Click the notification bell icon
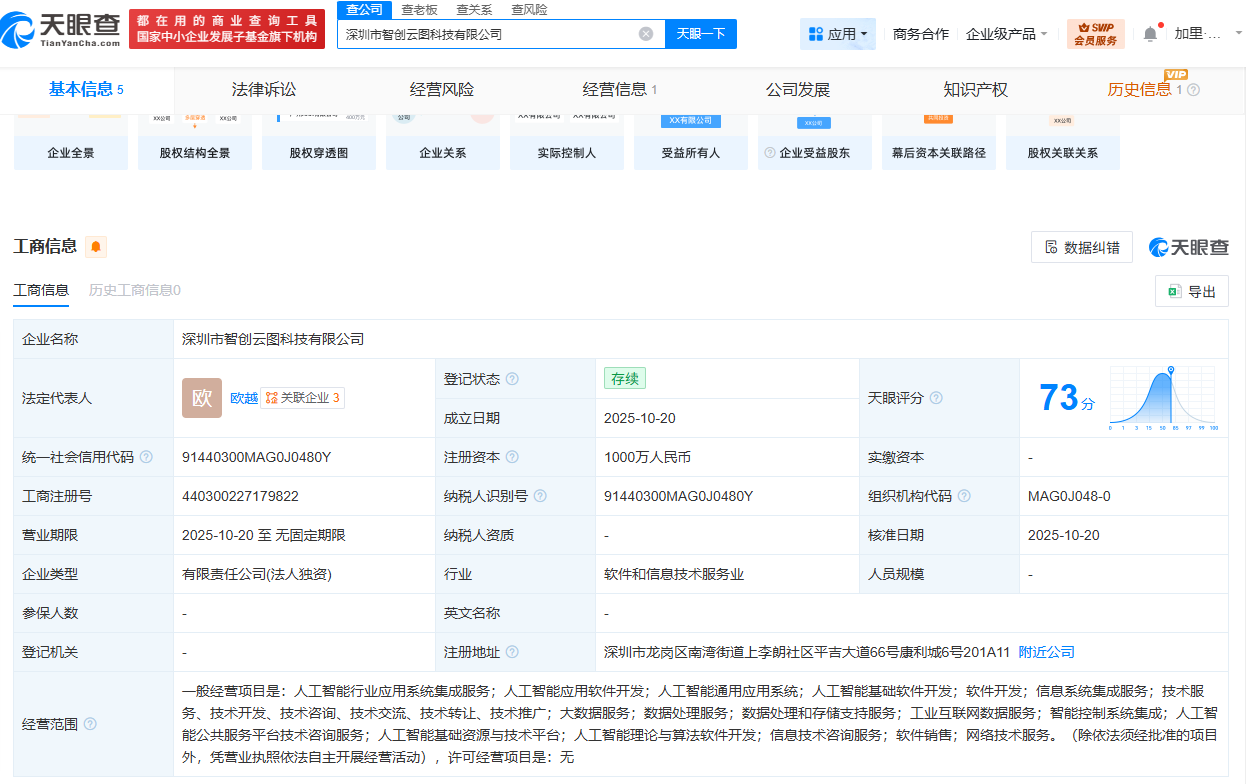Viewport: 1246px width, 784px height. tap(1150, 34)
